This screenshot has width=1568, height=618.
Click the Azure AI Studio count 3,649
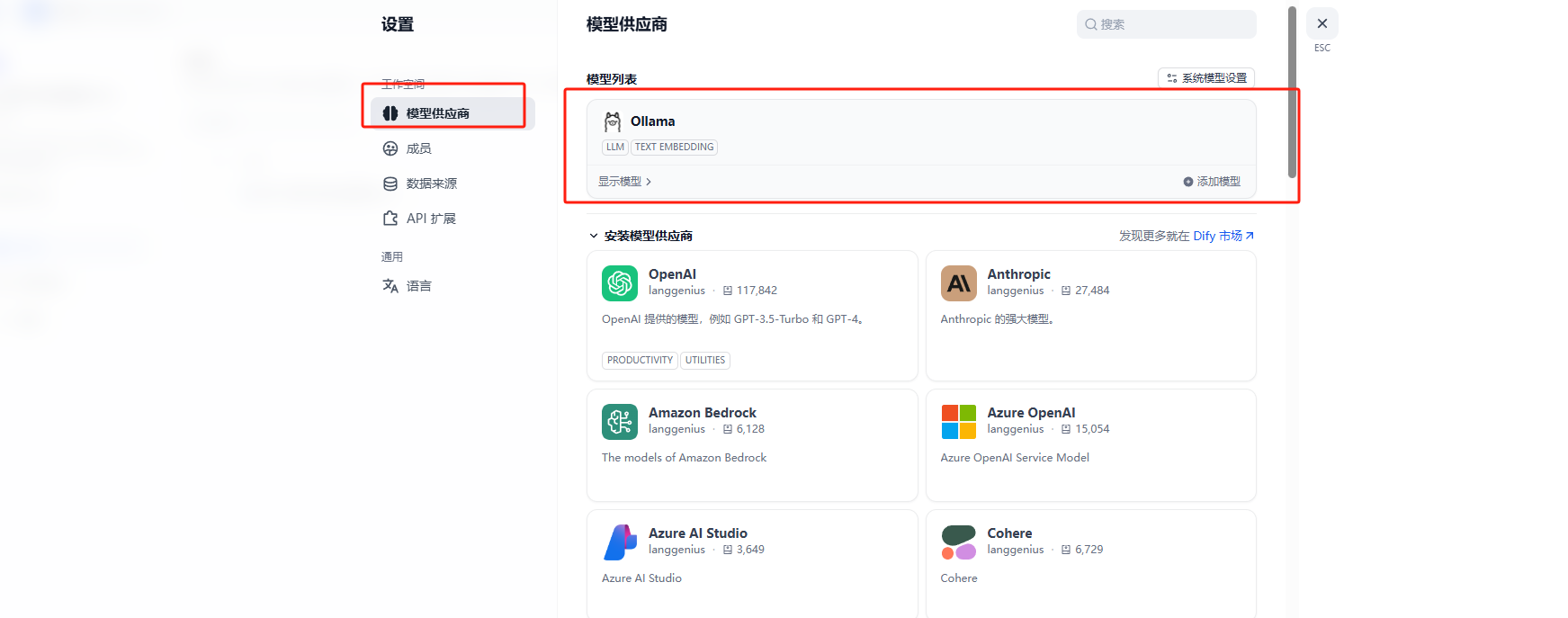(x=750, y=550)
